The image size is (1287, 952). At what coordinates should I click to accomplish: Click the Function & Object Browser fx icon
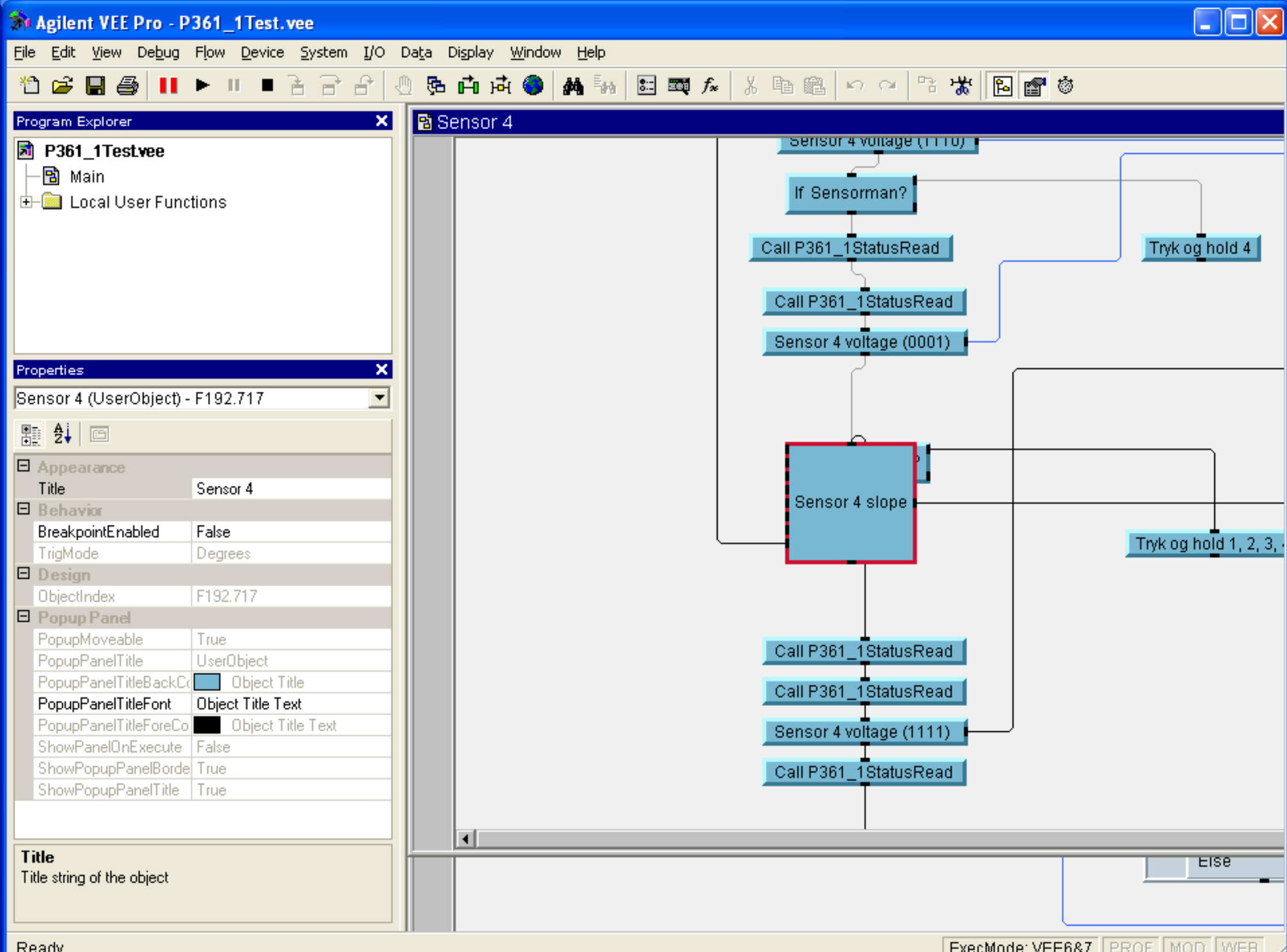coord(710,86)
